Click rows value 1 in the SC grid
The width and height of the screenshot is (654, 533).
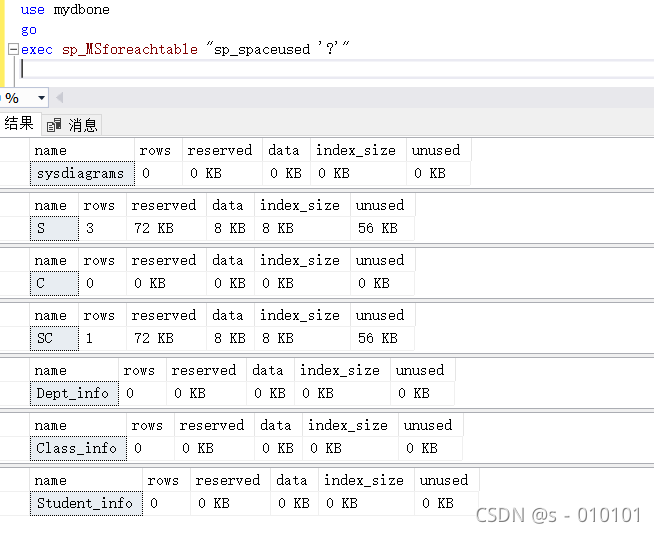103,339
